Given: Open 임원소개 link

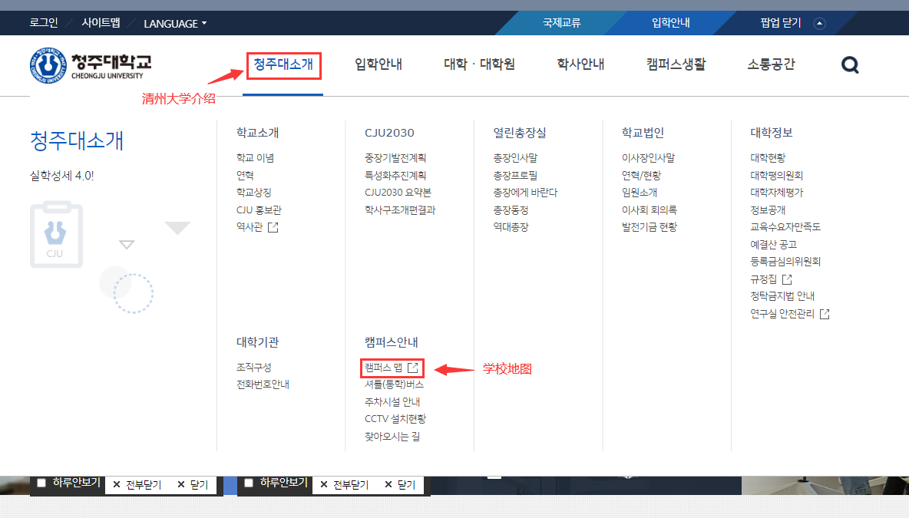Looking at the screenshot, I should click(x=640, y=193).
